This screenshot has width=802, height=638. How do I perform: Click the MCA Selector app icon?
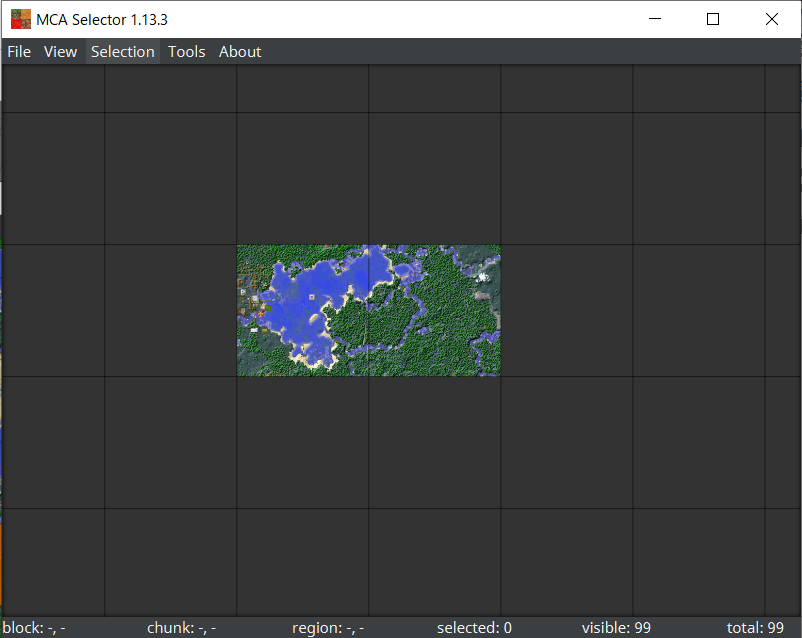[21, 19]
